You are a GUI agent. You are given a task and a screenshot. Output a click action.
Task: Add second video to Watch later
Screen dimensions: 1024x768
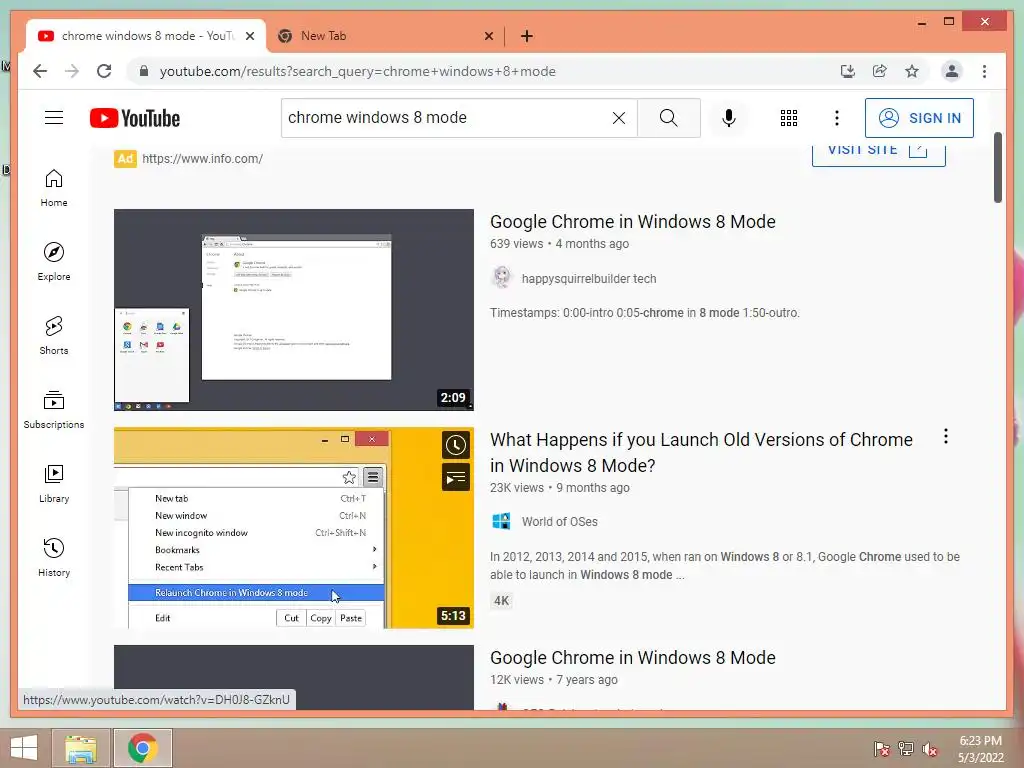[456, 445]
